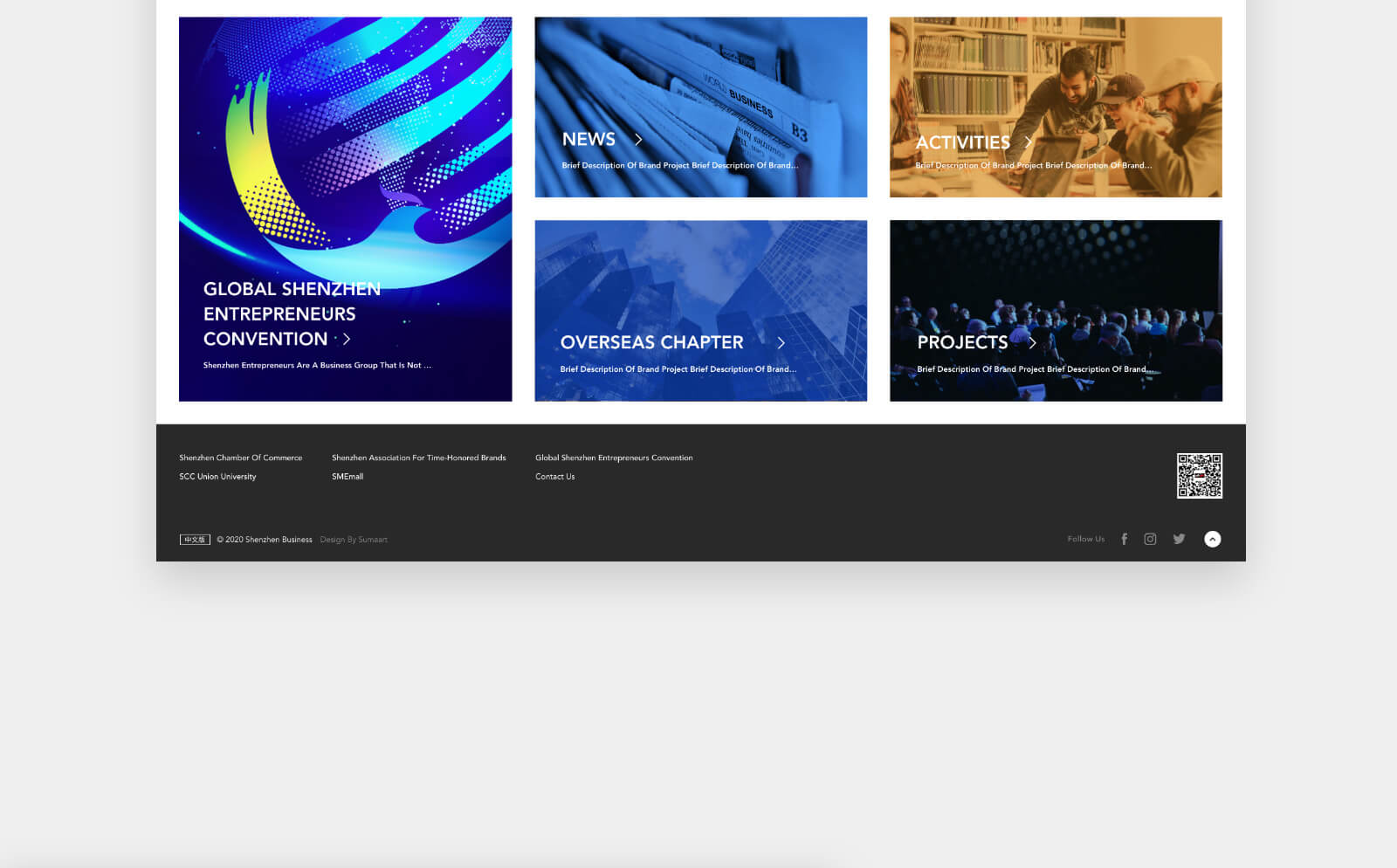This screenshot has height=868, width=1397.
Task: Click the arrow next to OVERSEAS CHAPTER
Action: 781,343
